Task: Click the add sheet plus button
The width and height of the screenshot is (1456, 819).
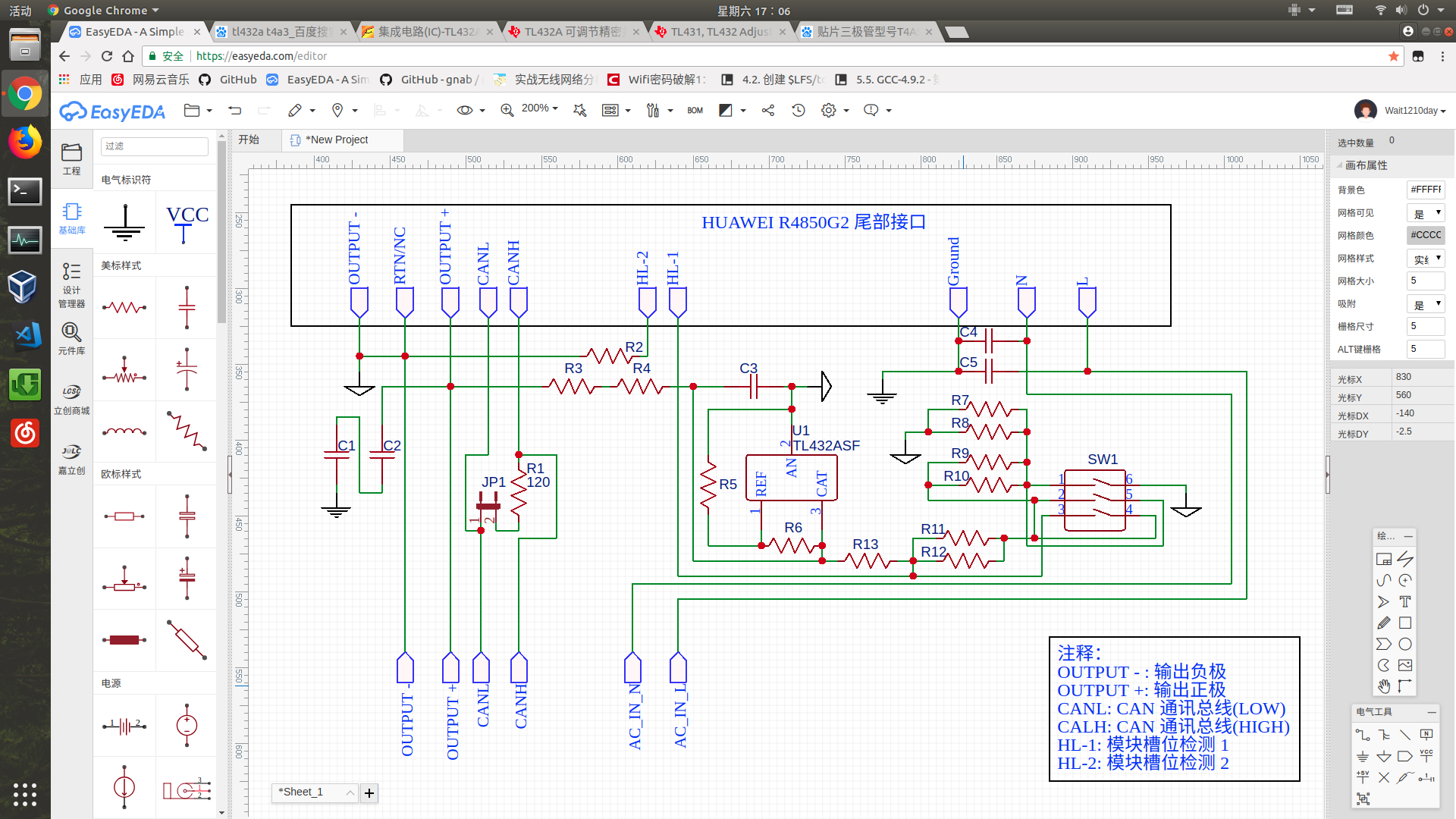Action: click(x=369, y=793)
